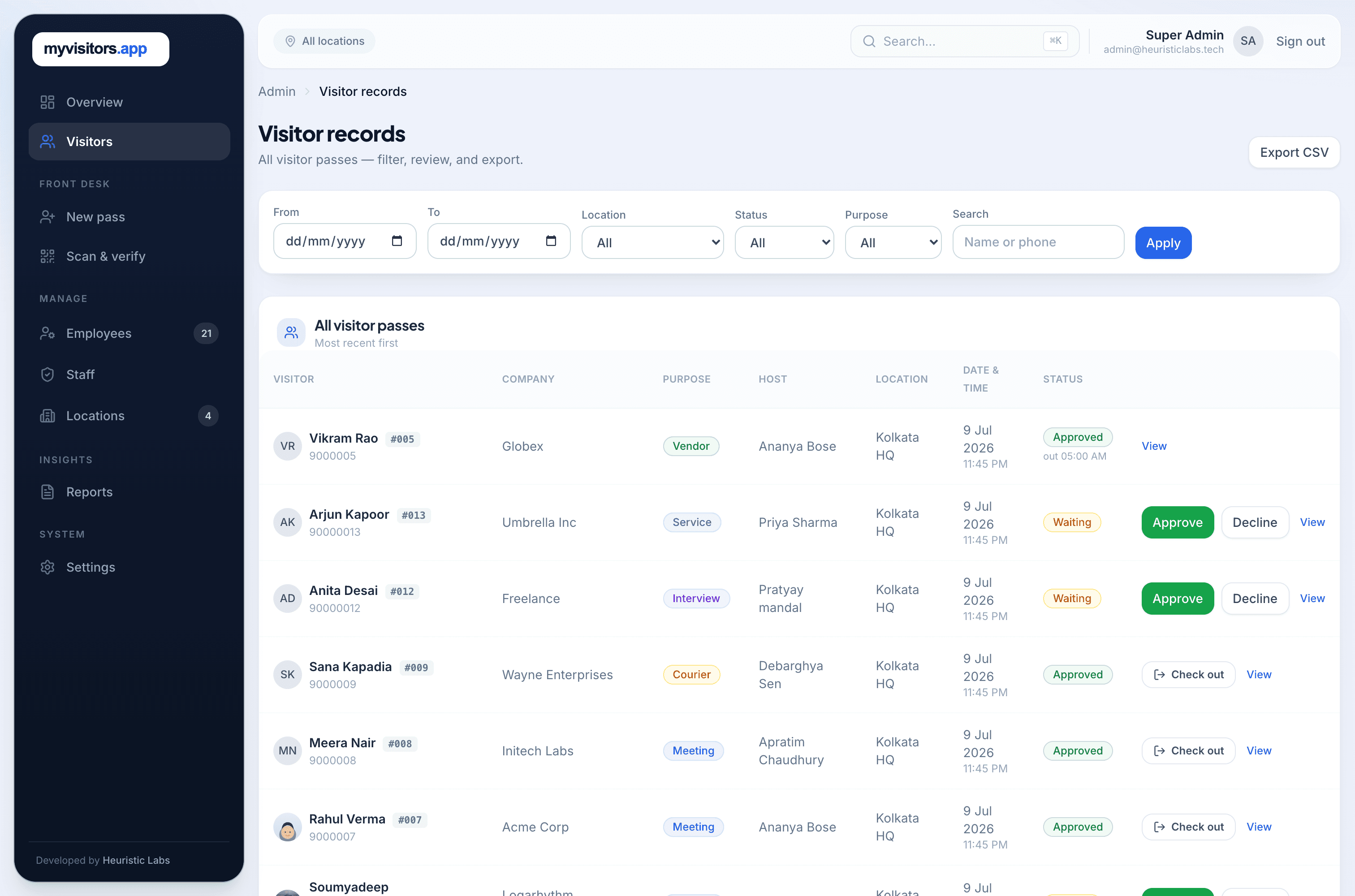Viewport: 1355px width, 896px height.
Task: Focus the To date input field
Action: pos(499,241)
